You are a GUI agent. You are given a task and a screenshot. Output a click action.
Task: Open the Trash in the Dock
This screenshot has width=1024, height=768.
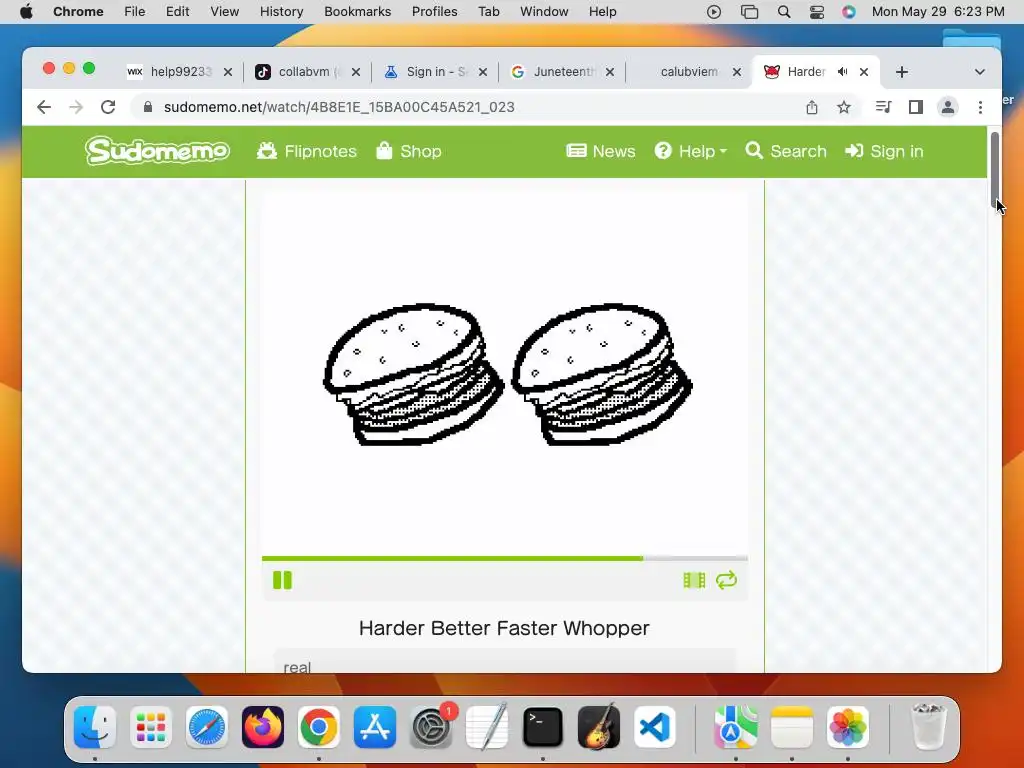click(x=928, y=727)
